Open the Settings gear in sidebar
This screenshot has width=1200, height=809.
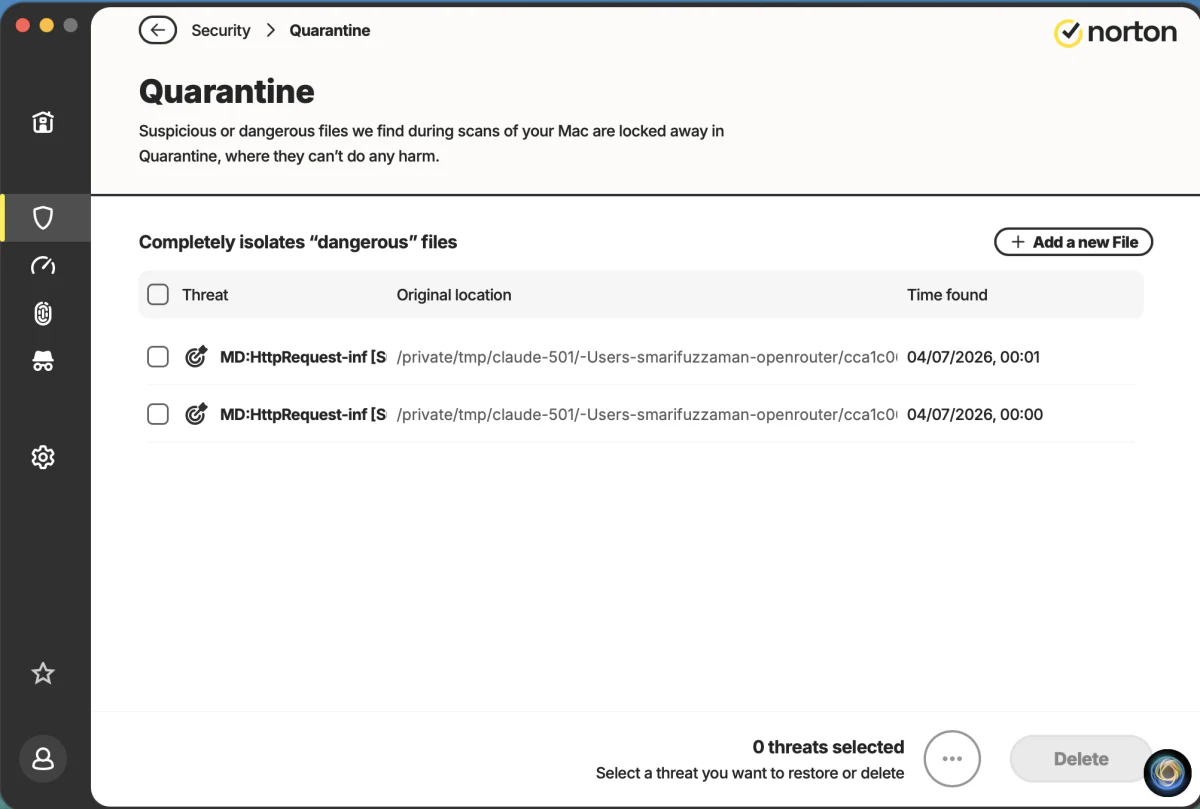(x=43, y=457)
